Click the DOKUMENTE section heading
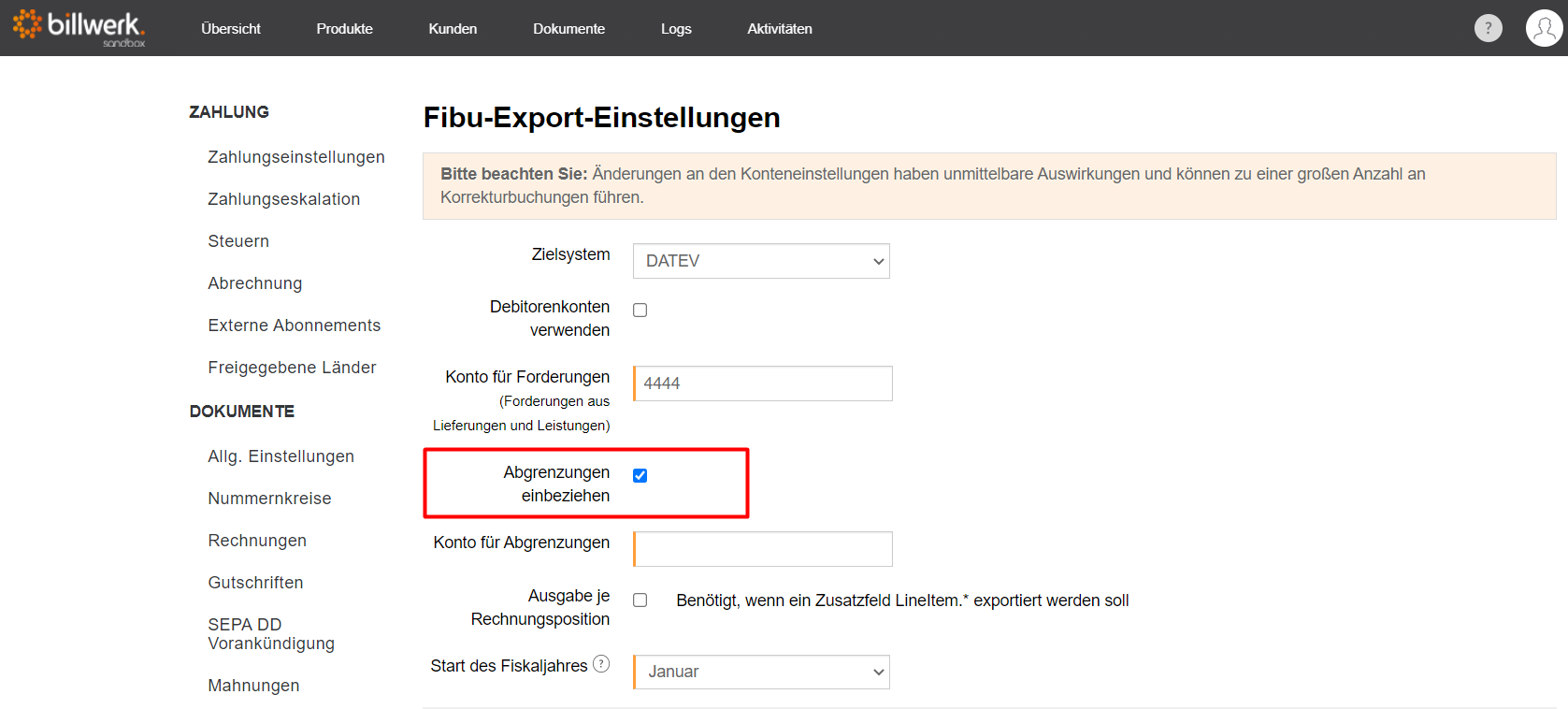The height and width of the screenshot is (709, 1568). 242,412
